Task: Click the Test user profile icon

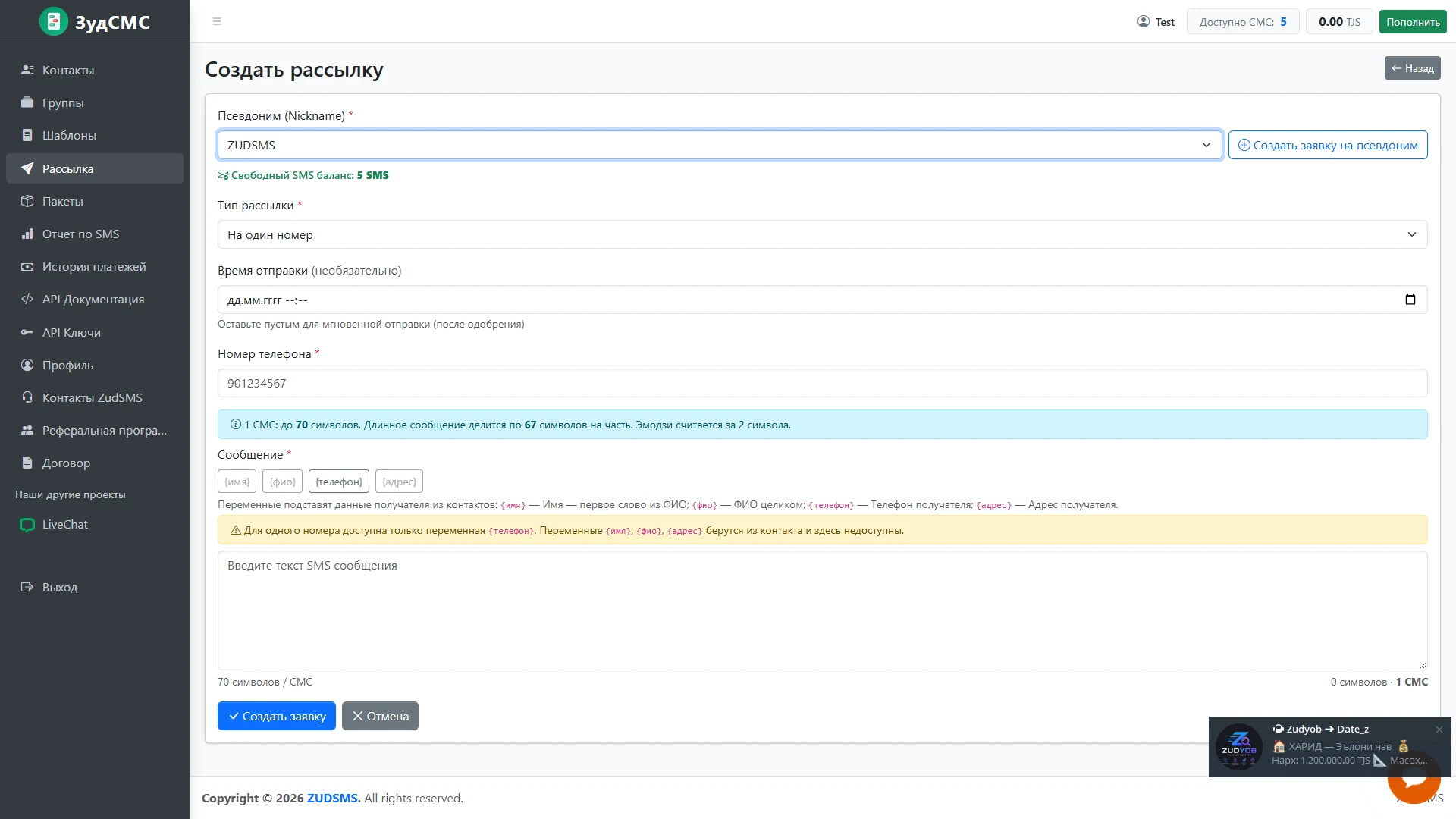Action: [1144, 21]
